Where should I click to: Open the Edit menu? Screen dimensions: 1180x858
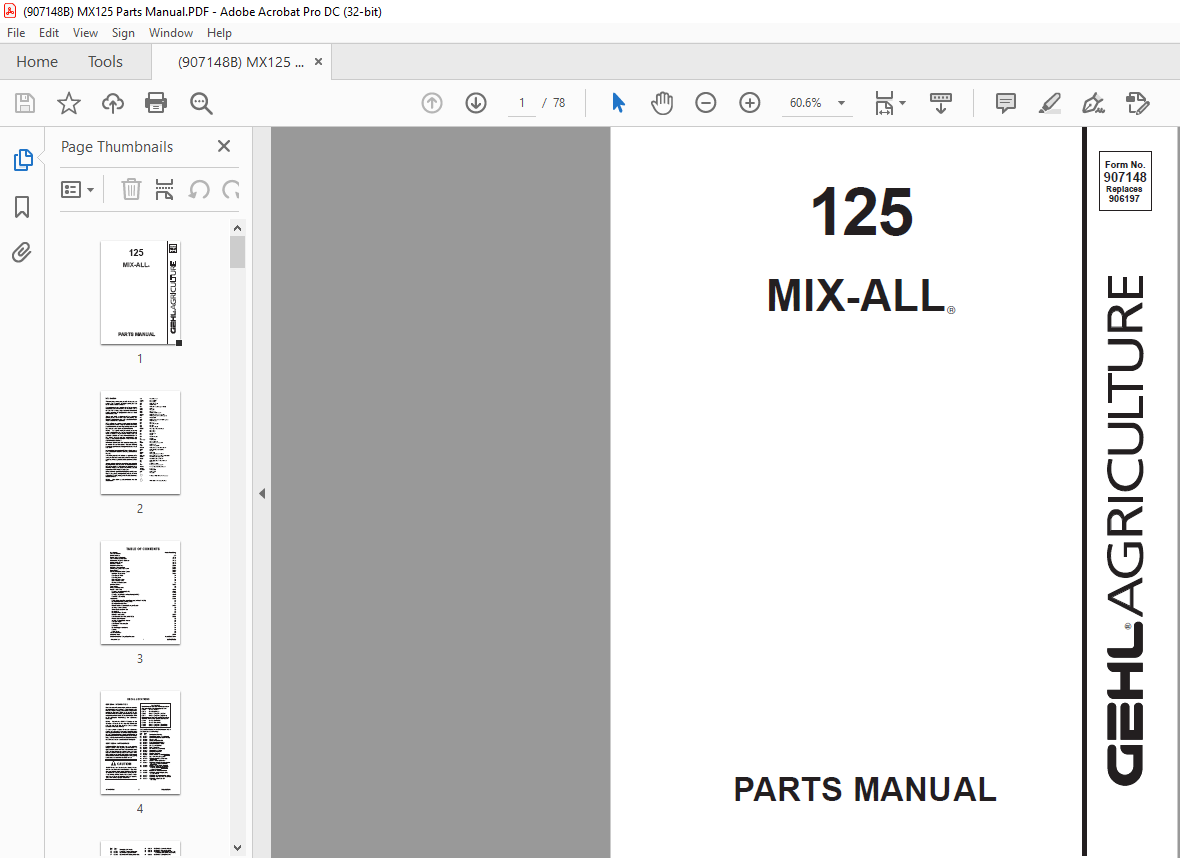pos(49,33)
